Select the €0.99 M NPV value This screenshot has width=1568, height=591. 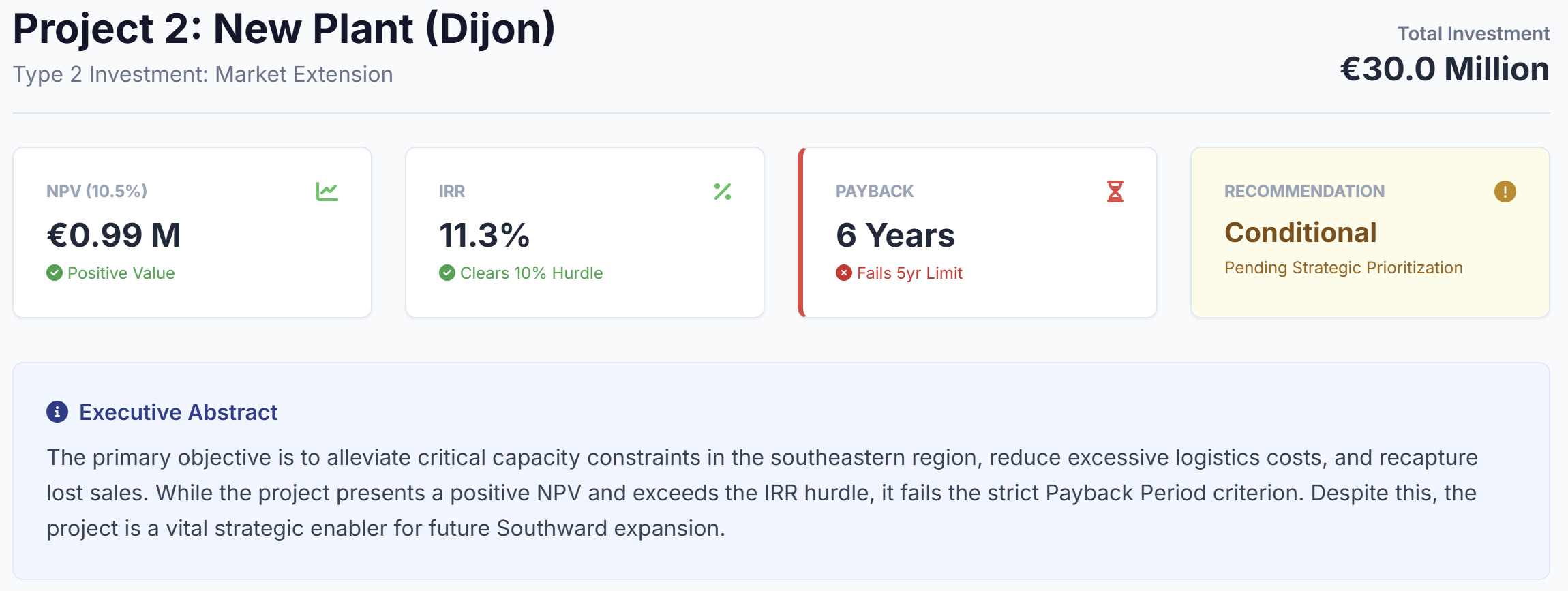click(x=114, y=235)
